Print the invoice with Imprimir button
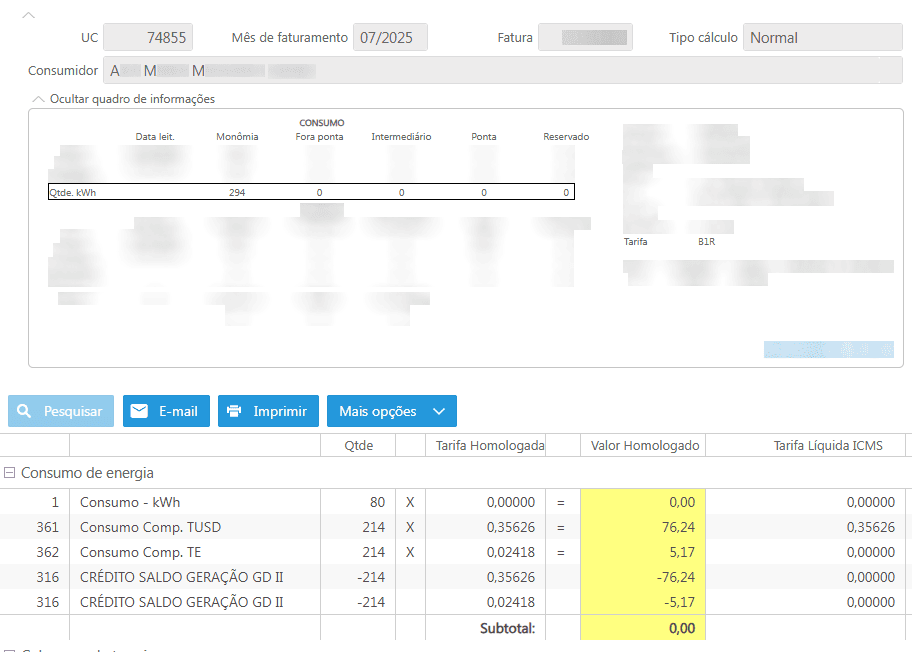Screen dimensions: 912x652 click(x=268, y=411)
